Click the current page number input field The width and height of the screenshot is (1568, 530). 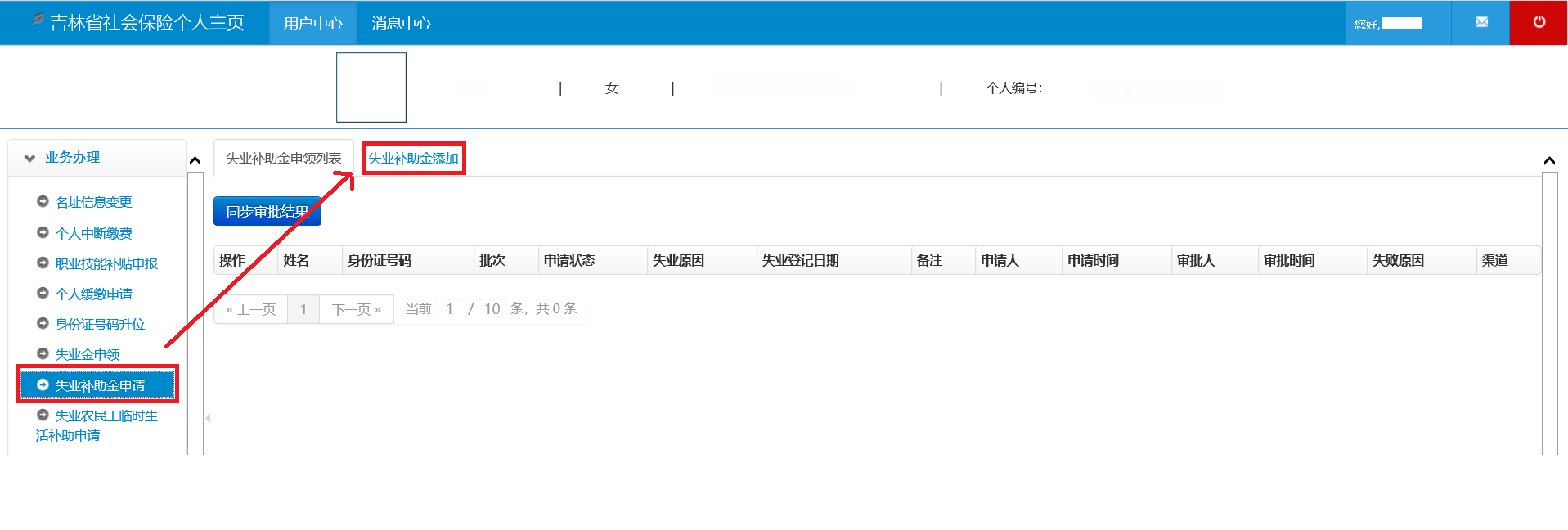[450, 309]
